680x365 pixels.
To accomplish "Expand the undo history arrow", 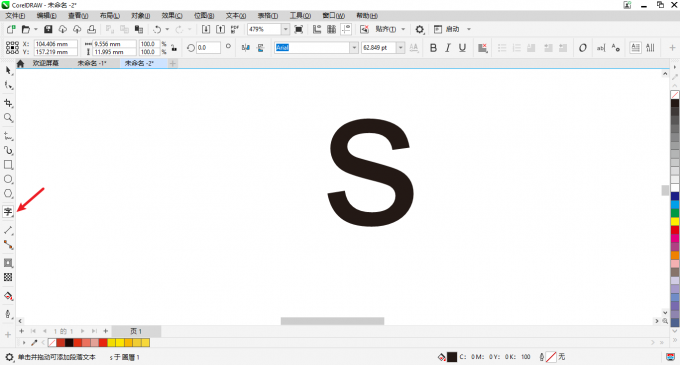I will pyautogui.click(x=167, y=29).
